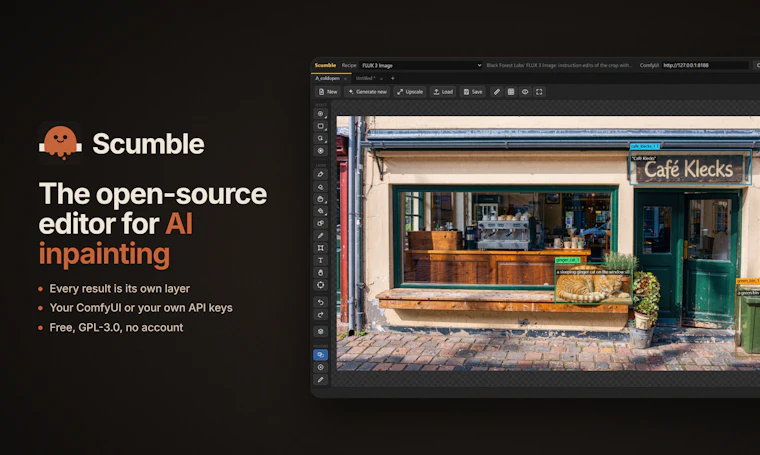Switch to the Untitled tab
The height and width of the screenshot is (455, 760).
pyautogui.click(x=365, y=78)
